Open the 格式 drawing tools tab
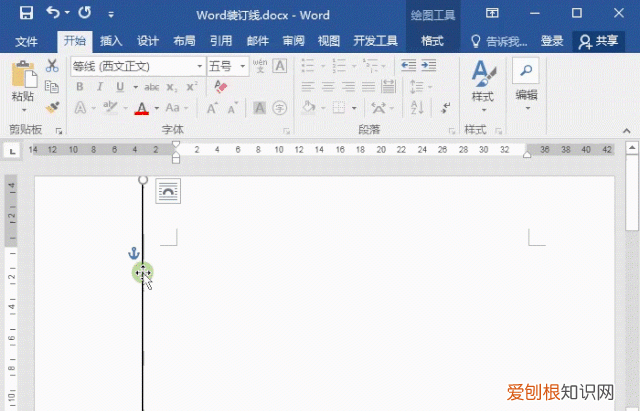The width and height of the screenshot is (640, 411). (x=432, y=41)
